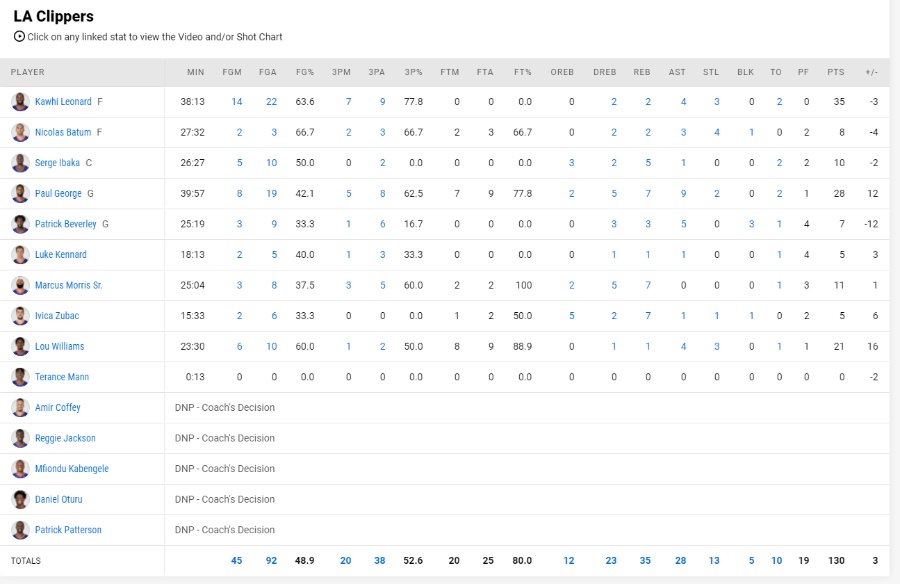The height and width of the screenshot is (584, 900).
Task: Click Kawhi Leonard's headshot avatar
Action: point(20,102)
